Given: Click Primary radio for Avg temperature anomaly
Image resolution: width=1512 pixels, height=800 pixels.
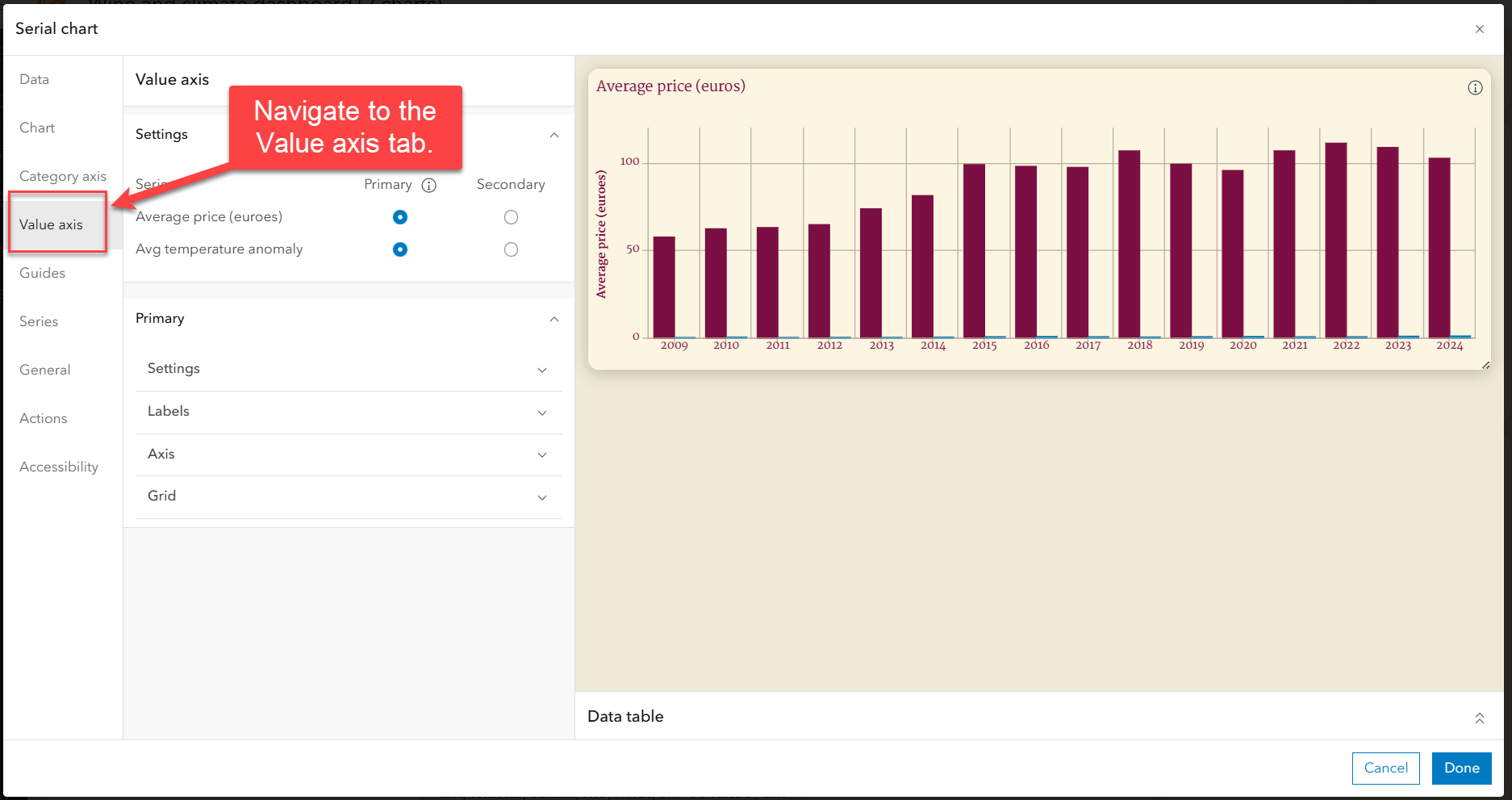Looking at the screenshot, I should [x=400, y=249].
